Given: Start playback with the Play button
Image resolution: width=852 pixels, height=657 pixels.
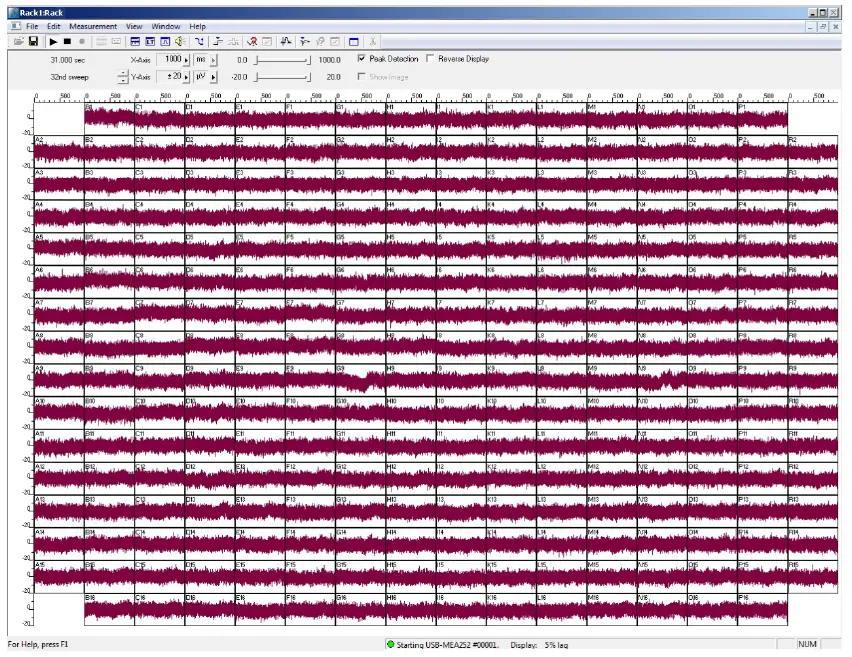Looking at the screenshot, I should (53, 41).
